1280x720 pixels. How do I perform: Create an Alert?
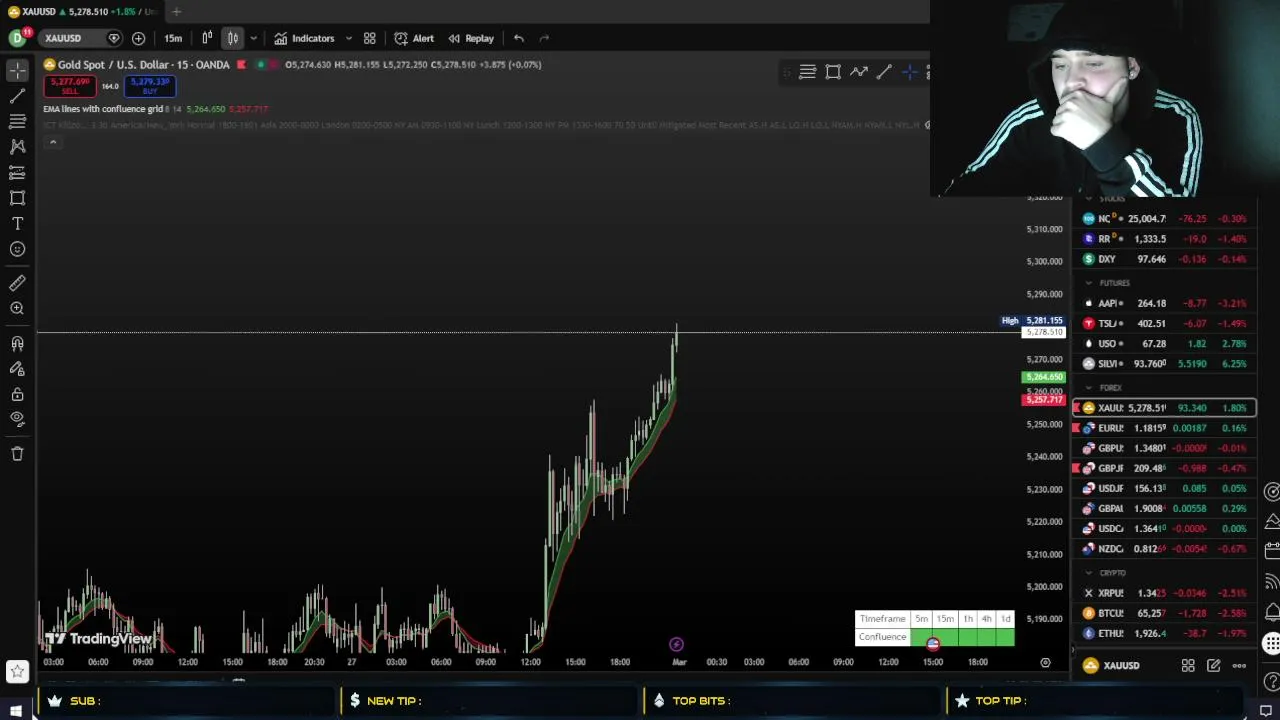pyautogui.click(x=414, y=38)
